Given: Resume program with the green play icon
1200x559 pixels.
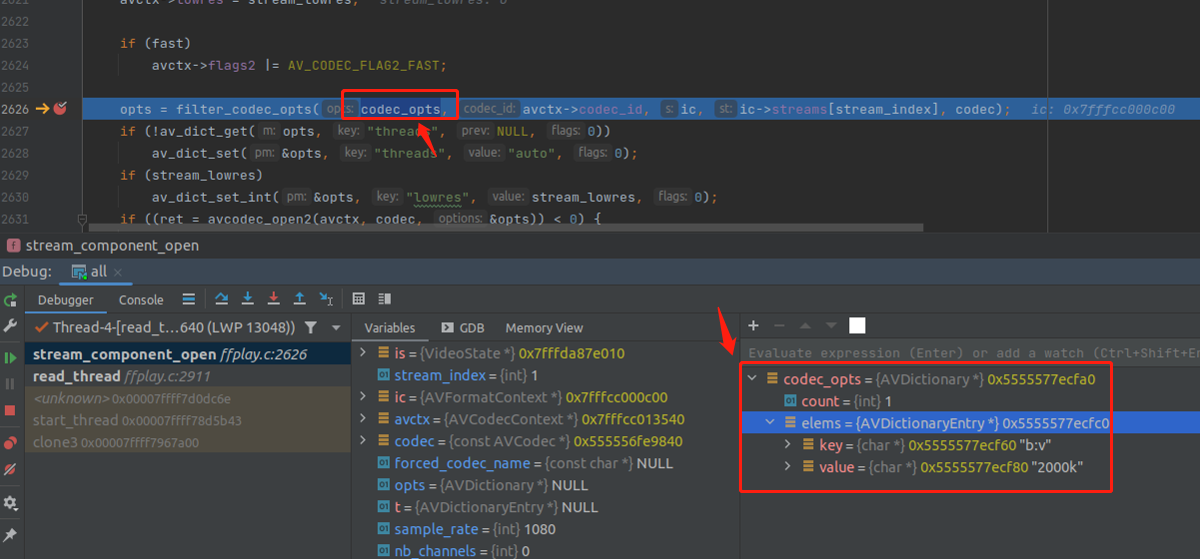Looking at the screenshot, I should coord(11,357).
